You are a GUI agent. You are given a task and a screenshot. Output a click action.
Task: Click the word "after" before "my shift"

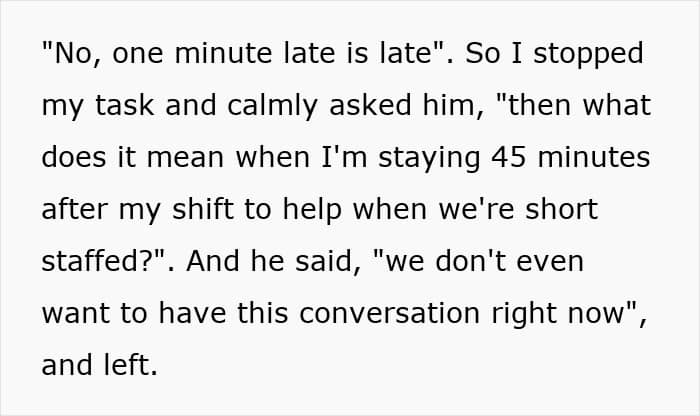(x=74, y=209)
